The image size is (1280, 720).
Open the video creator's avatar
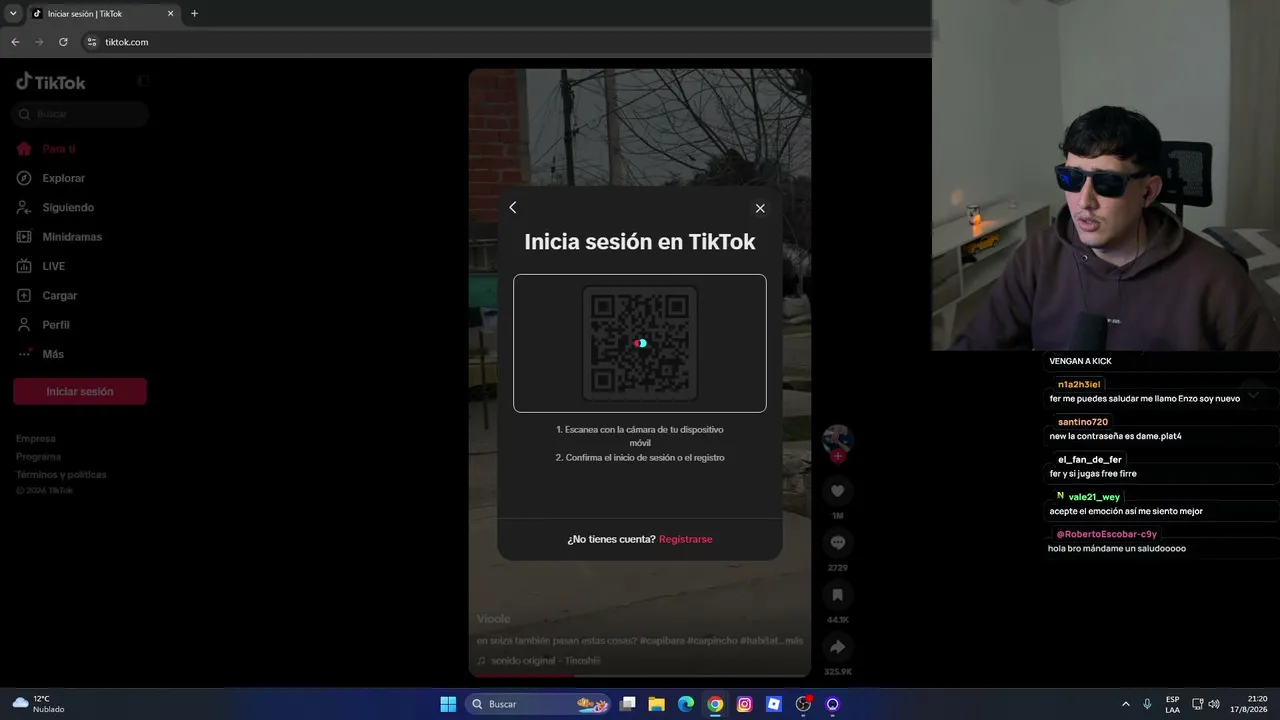point(837,439)
